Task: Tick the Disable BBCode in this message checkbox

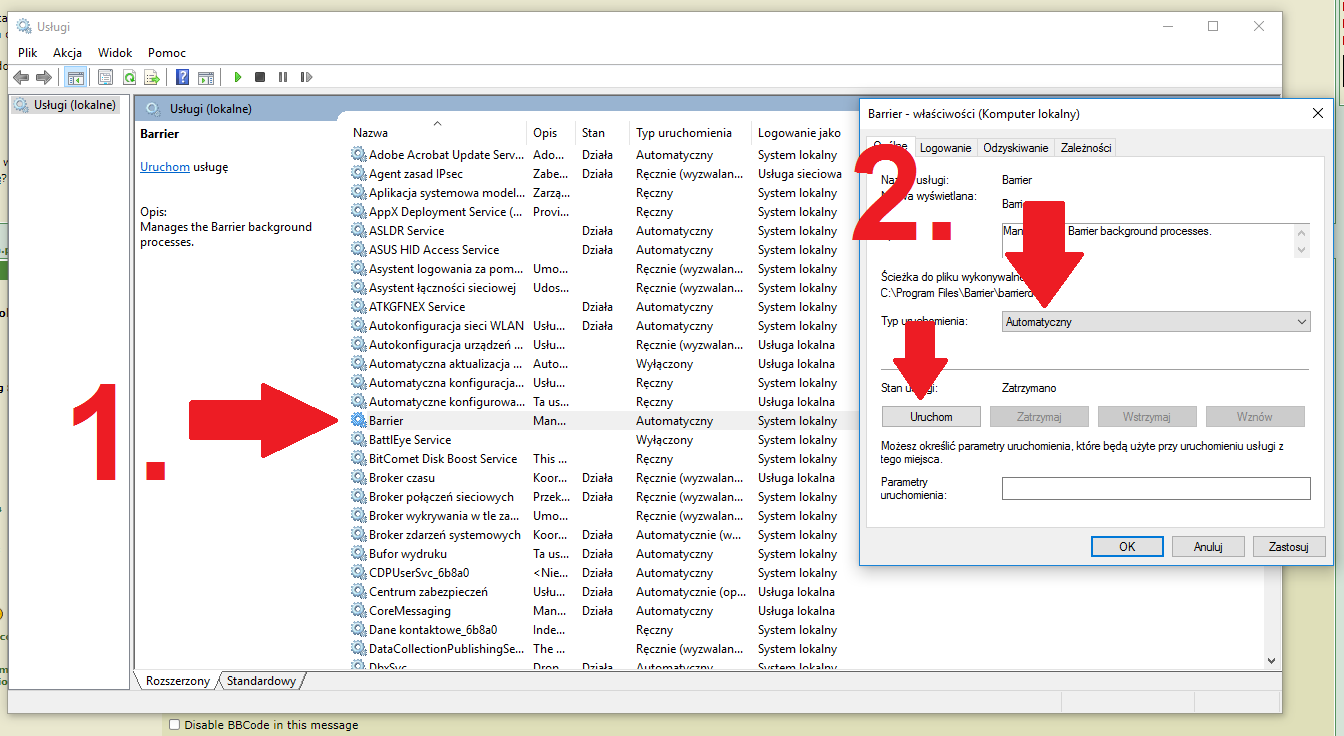Action: pyautogui.click(x=175, y=725)
